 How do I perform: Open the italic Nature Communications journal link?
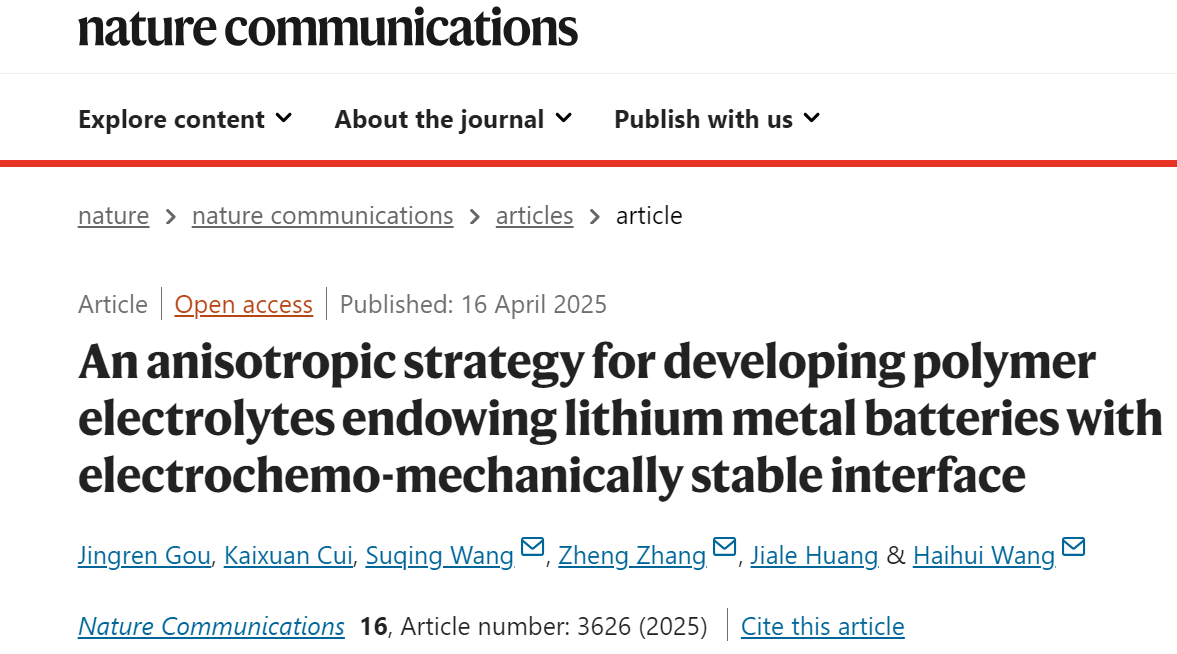click(x=212, y=627)
